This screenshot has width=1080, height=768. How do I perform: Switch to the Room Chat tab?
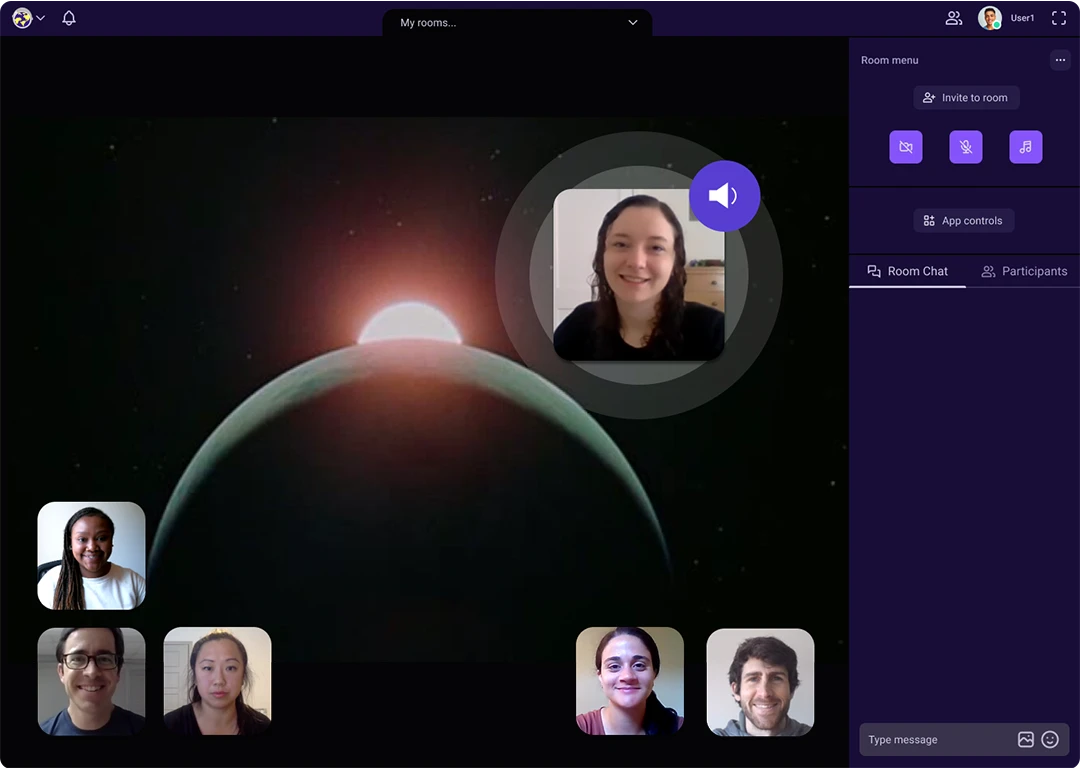[x=908, y=271]
